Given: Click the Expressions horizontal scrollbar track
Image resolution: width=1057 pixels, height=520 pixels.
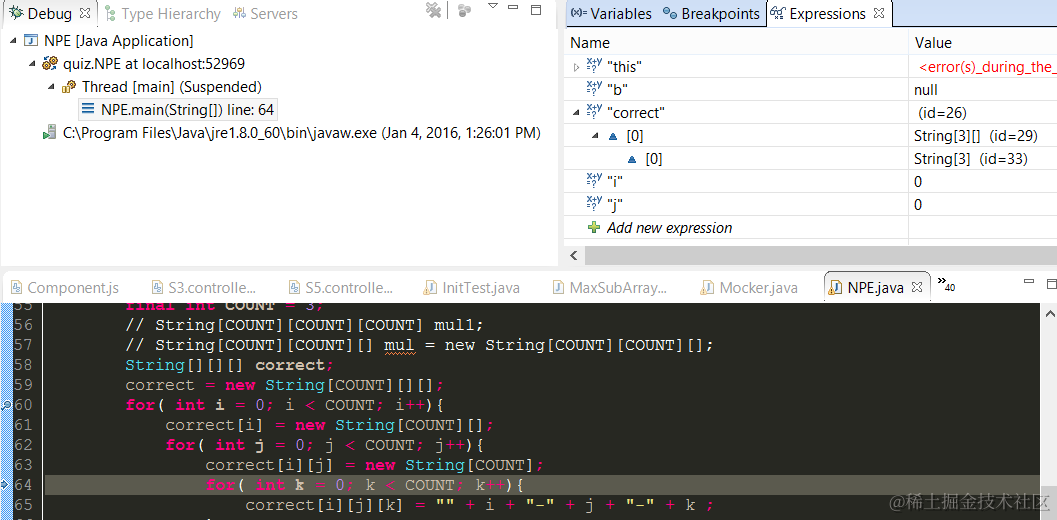Looking at the screenshot, I should pyautogui.click(x=820, y=256).
